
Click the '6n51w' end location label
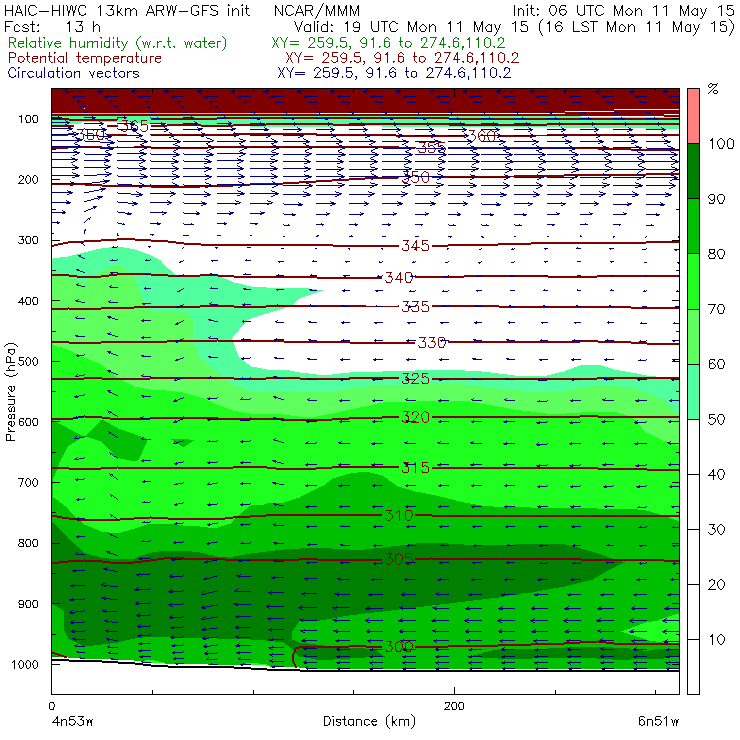click(x=658, y=721)
